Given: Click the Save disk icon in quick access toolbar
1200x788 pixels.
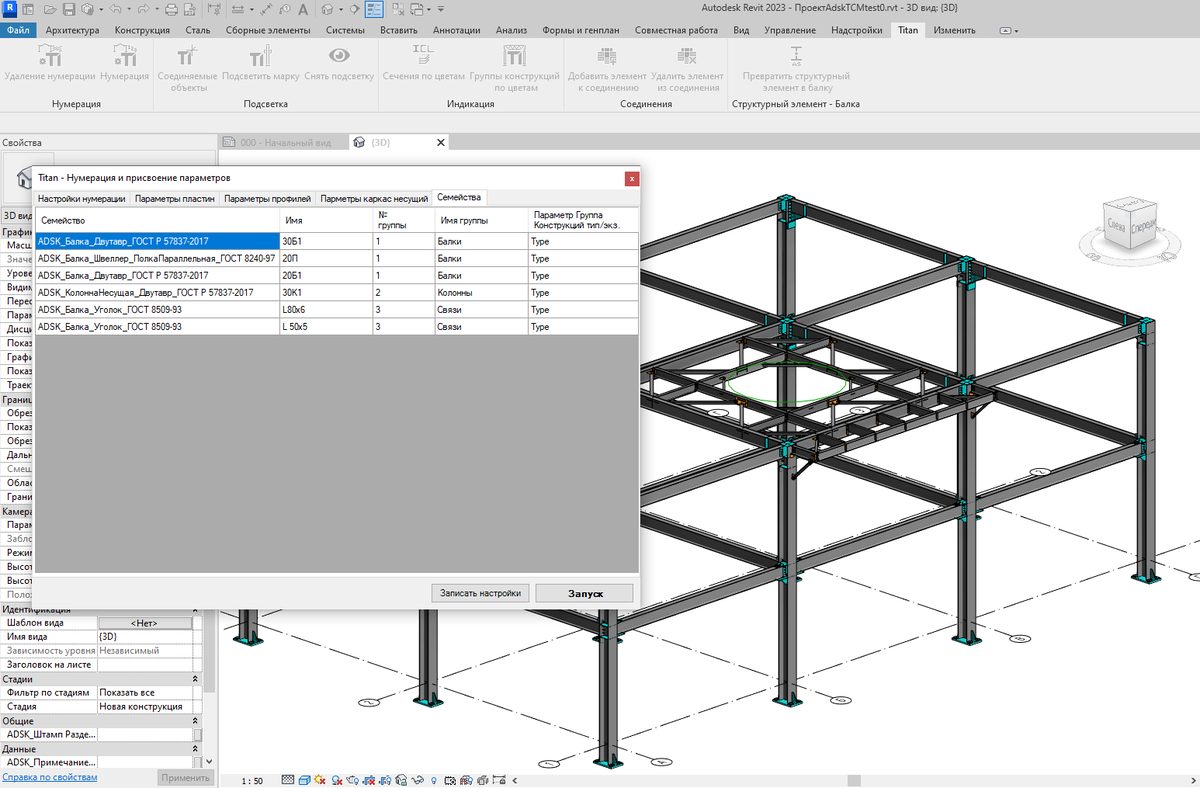Looking at the screenshot, I should point(69,10).
